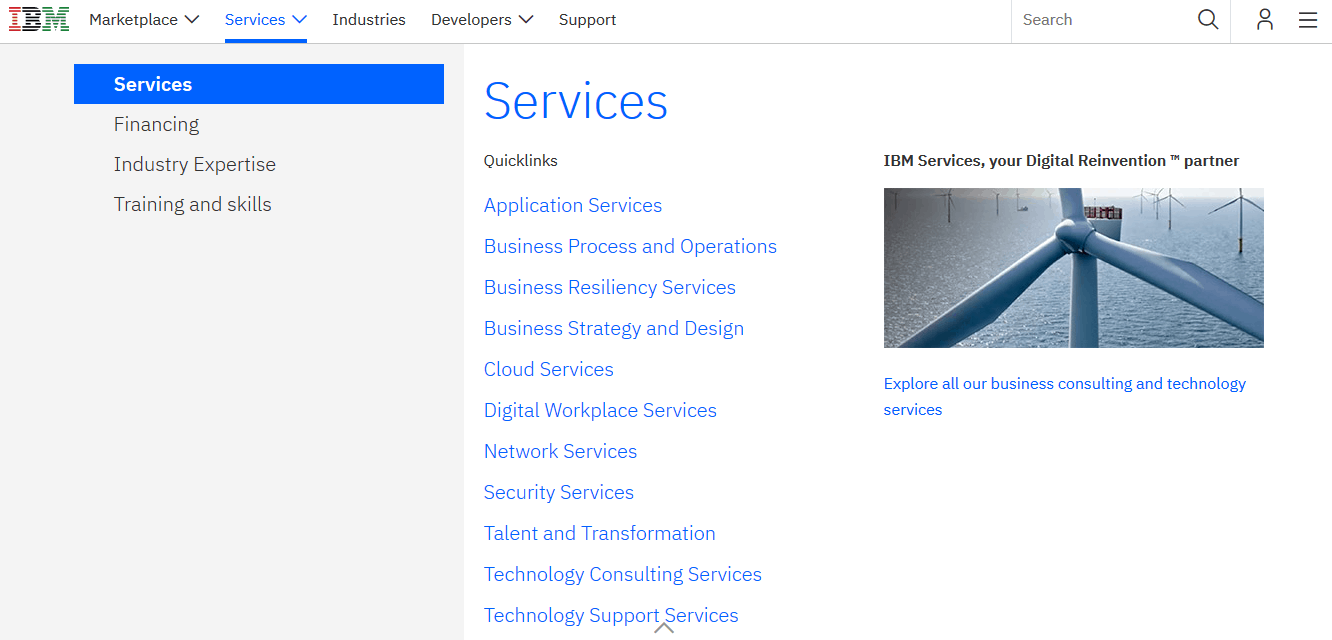Open the Industries menu item
This screenshot has width=1332, height=640.
pos(369,19)
